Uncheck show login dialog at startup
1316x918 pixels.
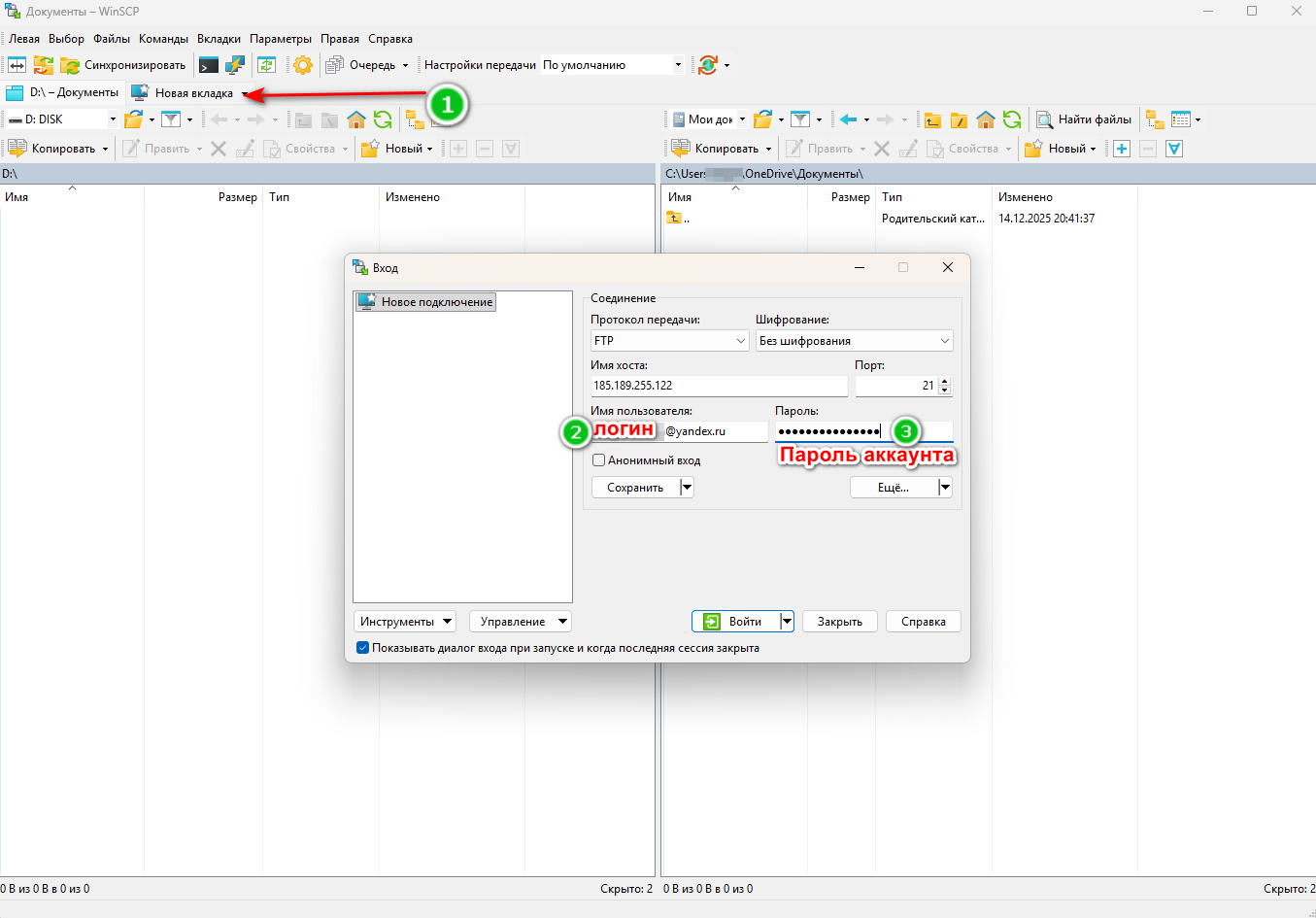coord(362,647)
